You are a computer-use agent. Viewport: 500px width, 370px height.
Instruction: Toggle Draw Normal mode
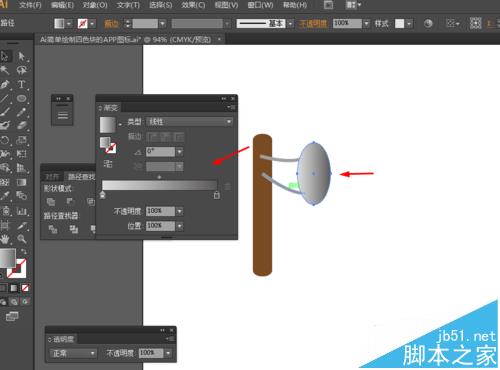(3, 302)
